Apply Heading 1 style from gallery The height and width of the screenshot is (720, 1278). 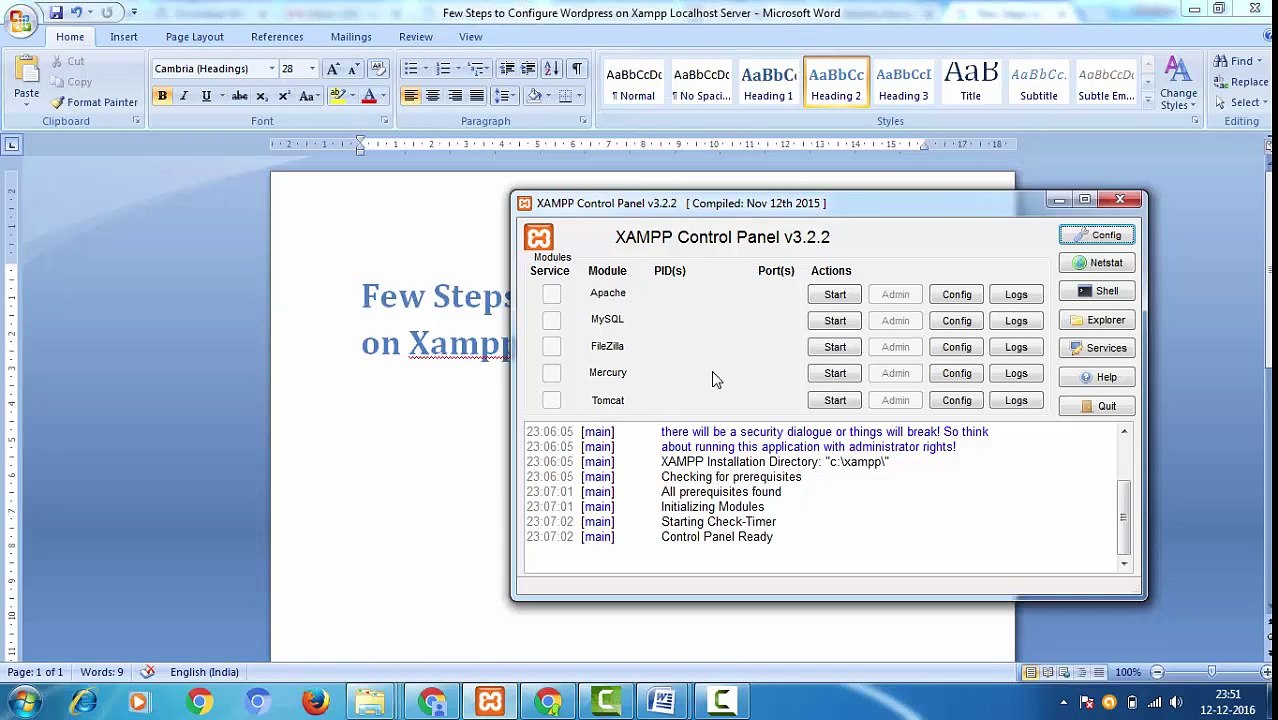point(768,82)
